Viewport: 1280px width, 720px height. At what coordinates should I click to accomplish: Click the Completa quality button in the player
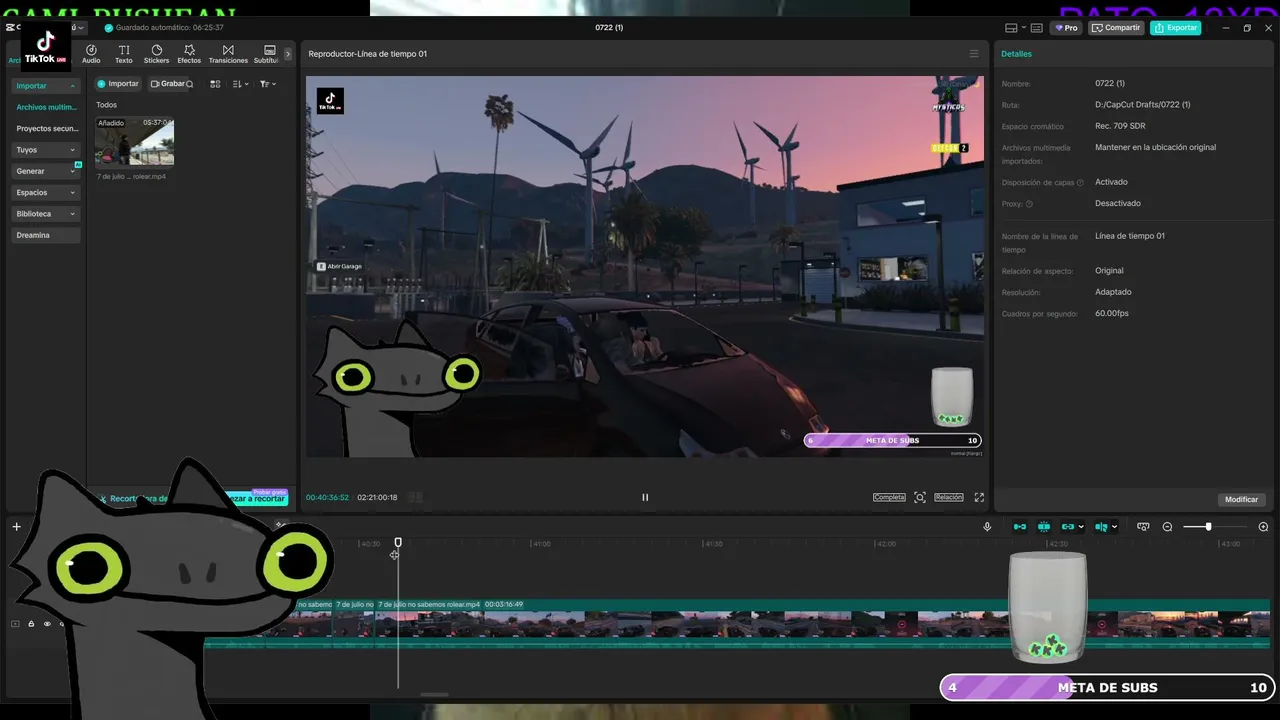pyautogui.click(x=889, y=497)
